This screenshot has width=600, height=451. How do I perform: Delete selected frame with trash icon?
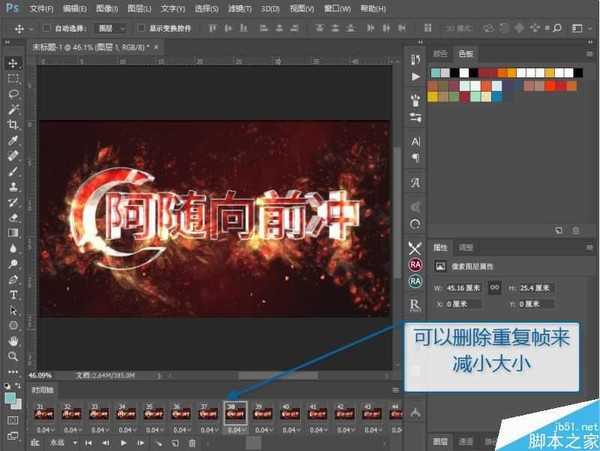point(192,442)
